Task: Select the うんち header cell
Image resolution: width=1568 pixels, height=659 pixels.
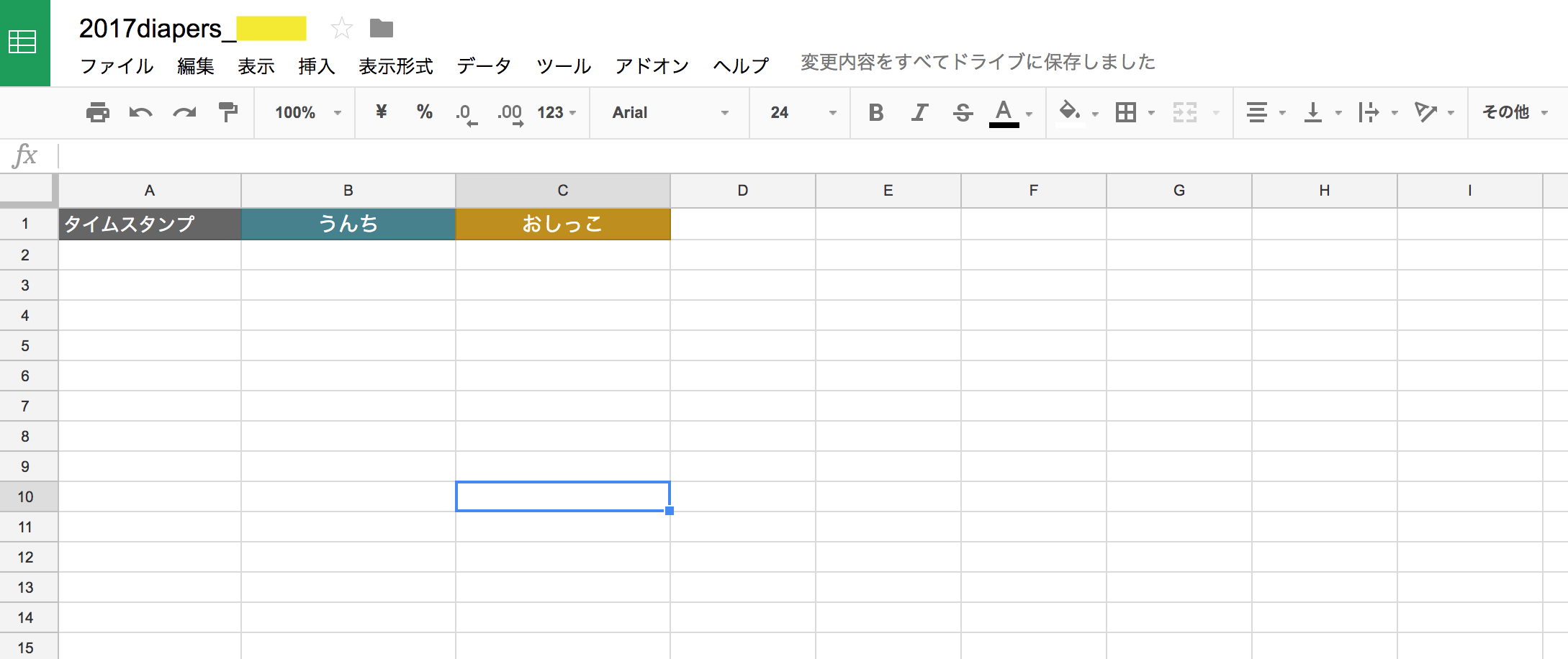Action: (x=348, y=224)
